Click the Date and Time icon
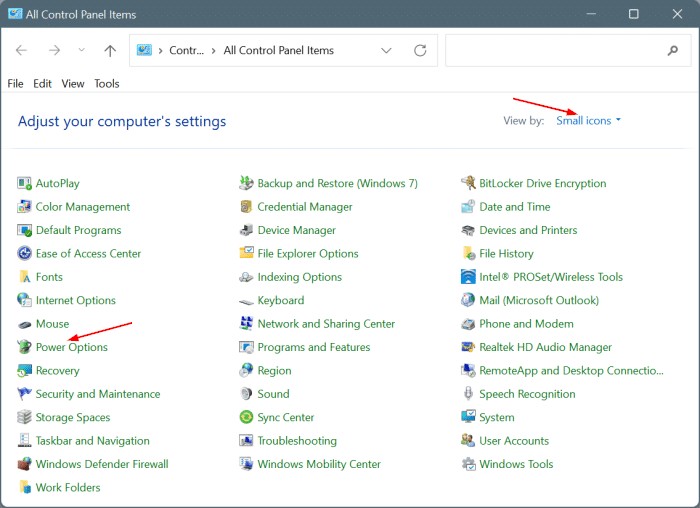Image resolution: width=700 pixels, height=508 pixels. click(x=468, y=207)
